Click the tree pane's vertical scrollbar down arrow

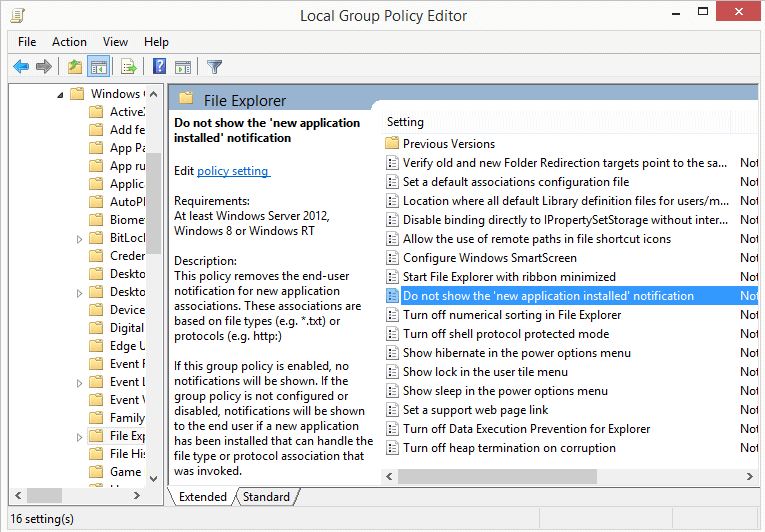click(x=155, y=478)
